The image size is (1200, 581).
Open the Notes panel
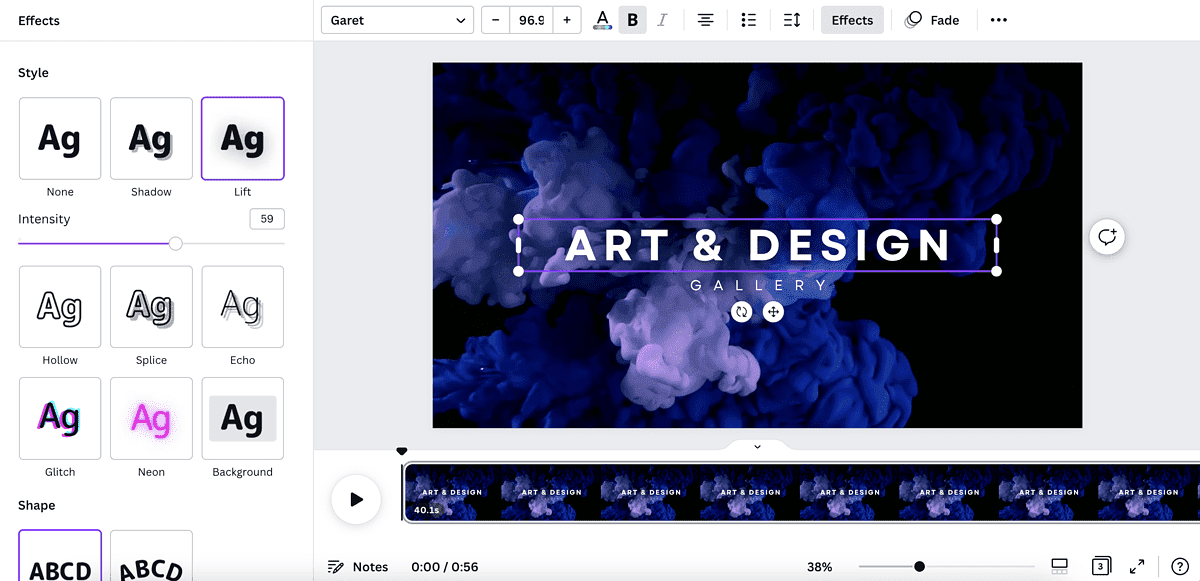pyautogui.click(x=357, y=566)
